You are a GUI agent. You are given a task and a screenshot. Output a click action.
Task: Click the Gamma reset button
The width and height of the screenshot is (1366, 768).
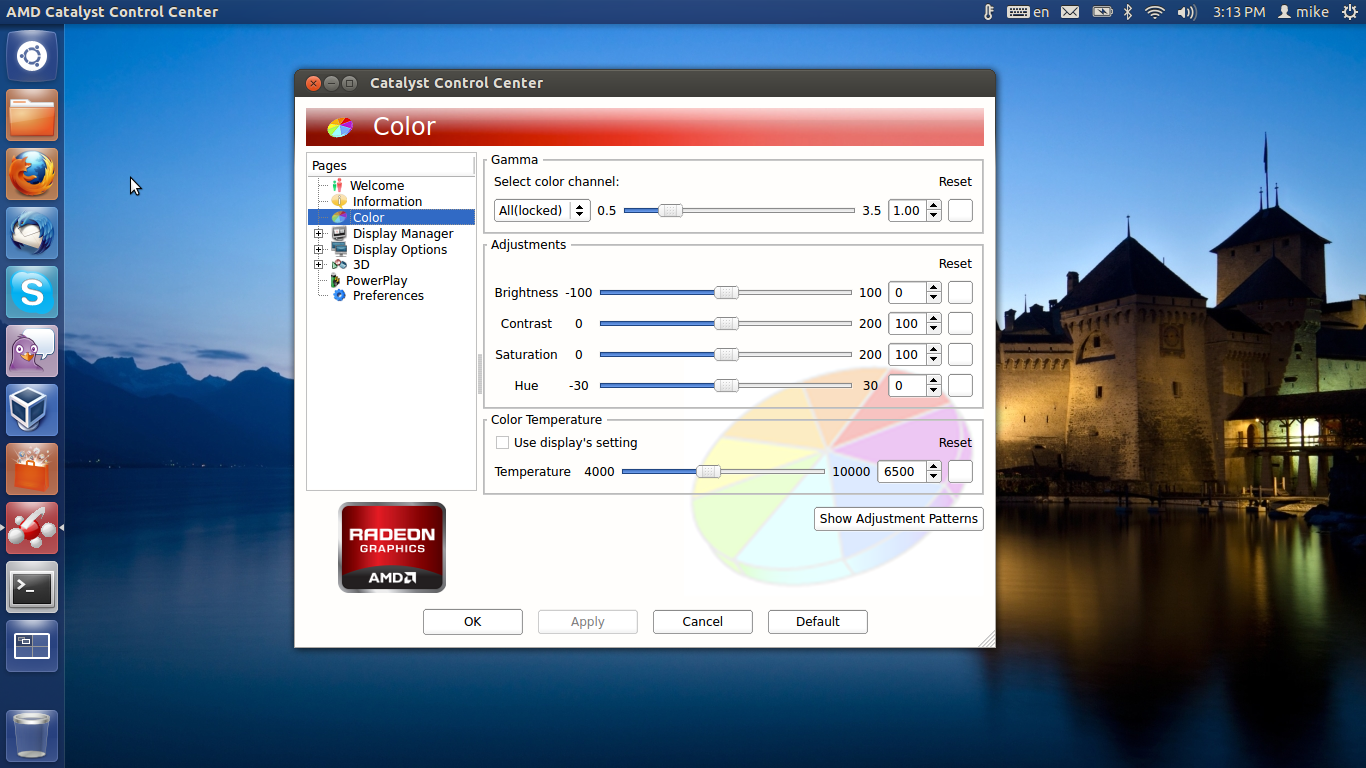click(960, 211)
